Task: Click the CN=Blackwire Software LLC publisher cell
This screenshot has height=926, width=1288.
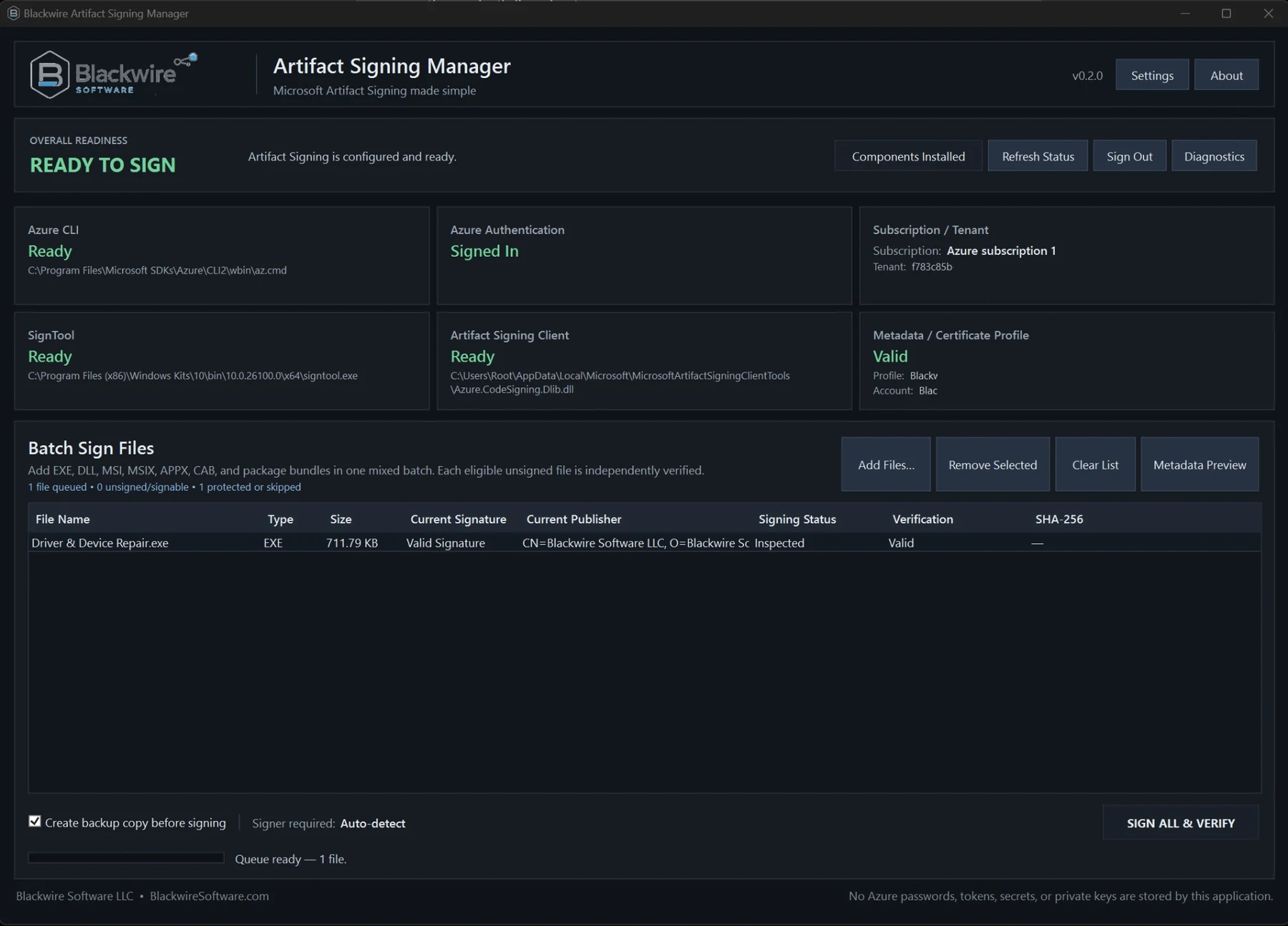Action: coord(635,542)
